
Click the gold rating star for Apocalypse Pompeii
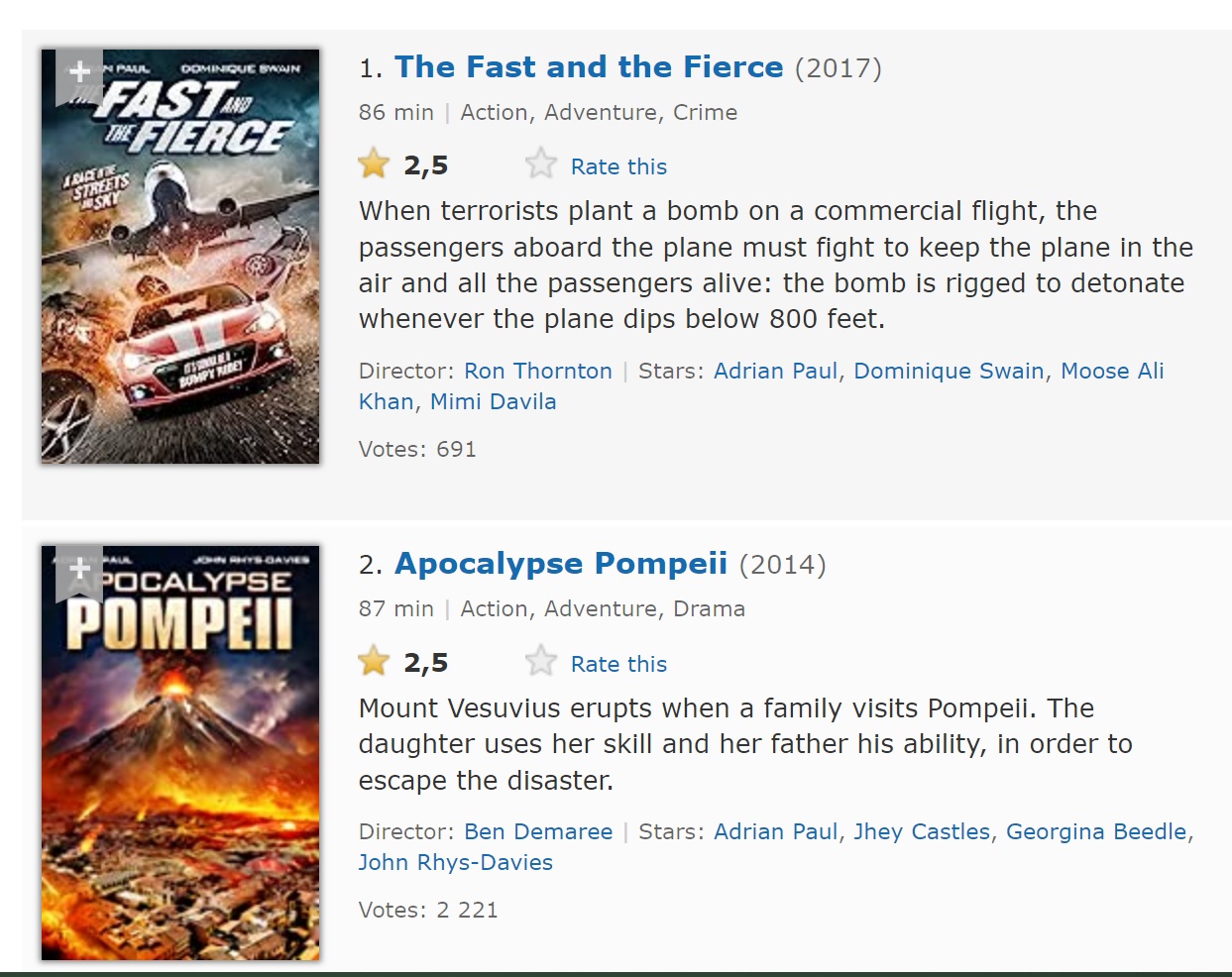(375, 661)
